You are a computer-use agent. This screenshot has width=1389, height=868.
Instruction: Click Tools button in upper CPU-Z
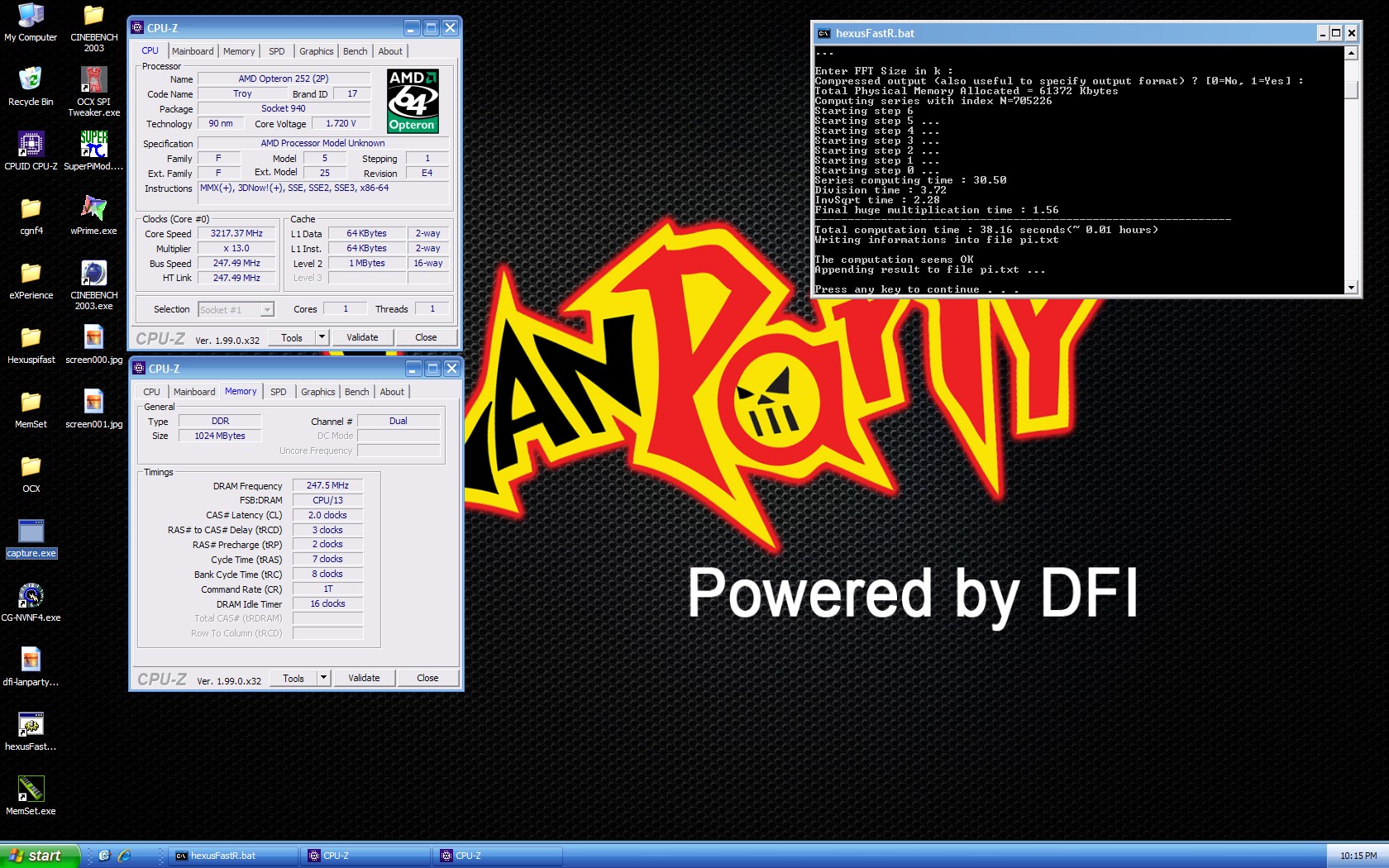292,337
